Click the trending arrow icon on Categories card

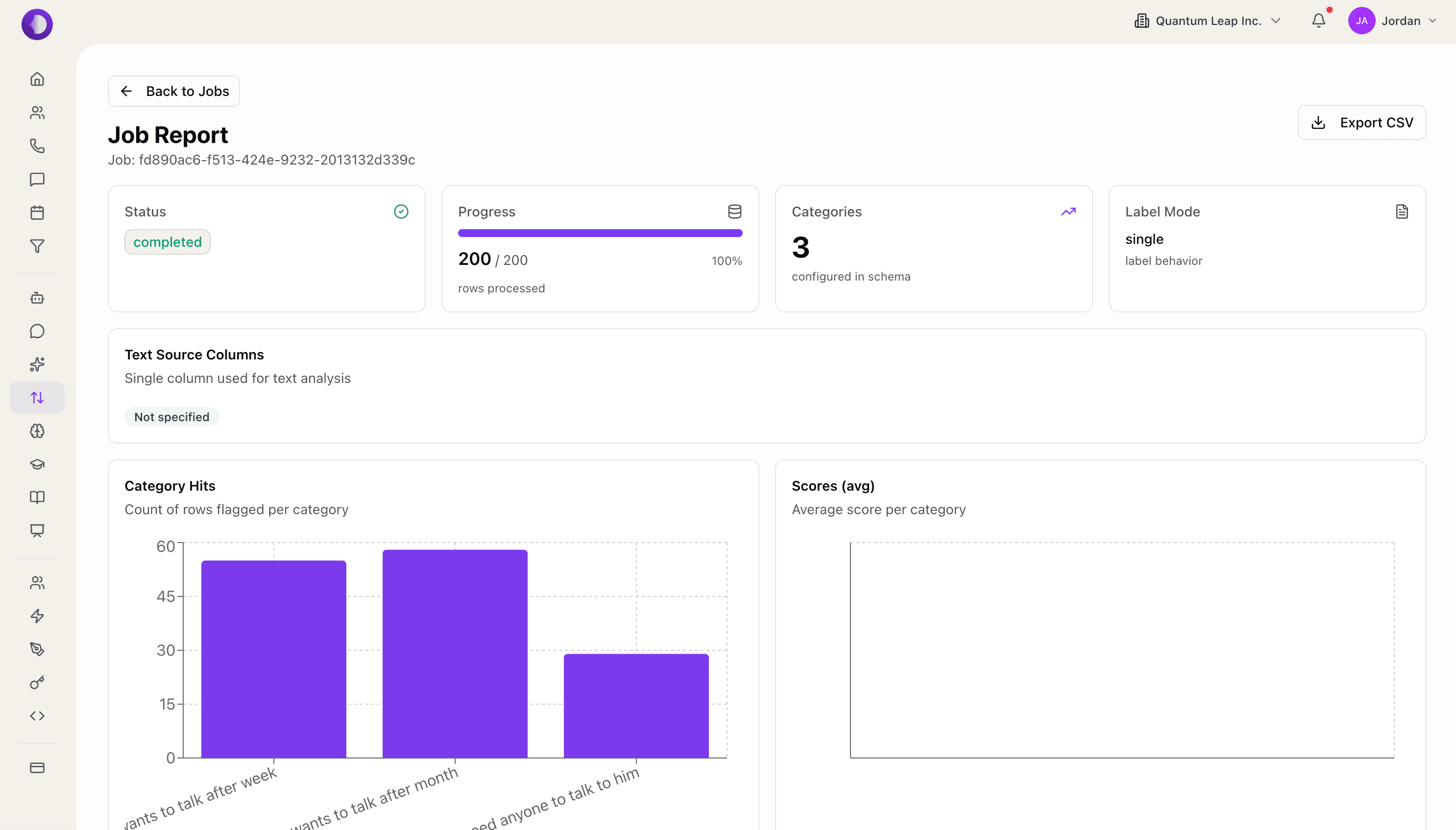[1068, 212]
